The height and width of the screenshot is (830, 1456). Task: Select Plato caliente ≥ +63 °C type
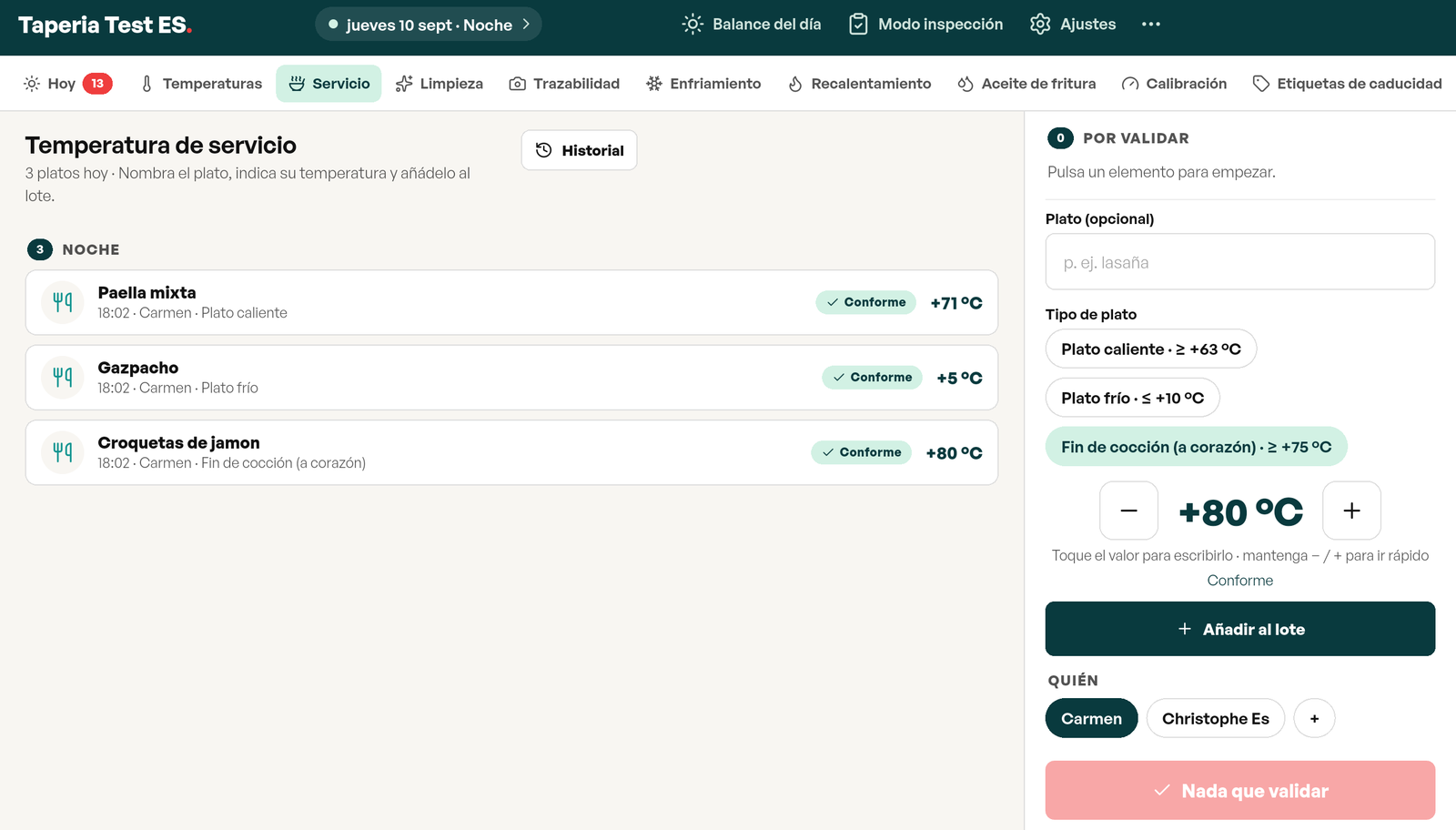1151,349
